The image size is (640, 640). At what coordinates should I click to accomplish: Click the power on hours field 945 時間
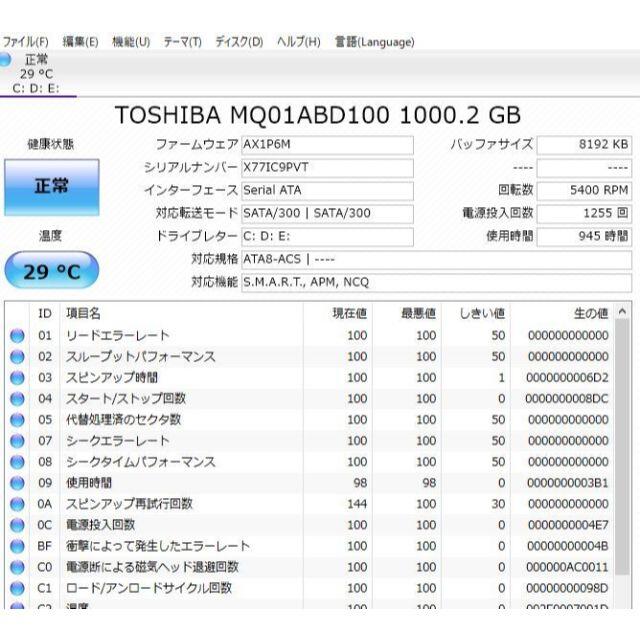point(584,237)
